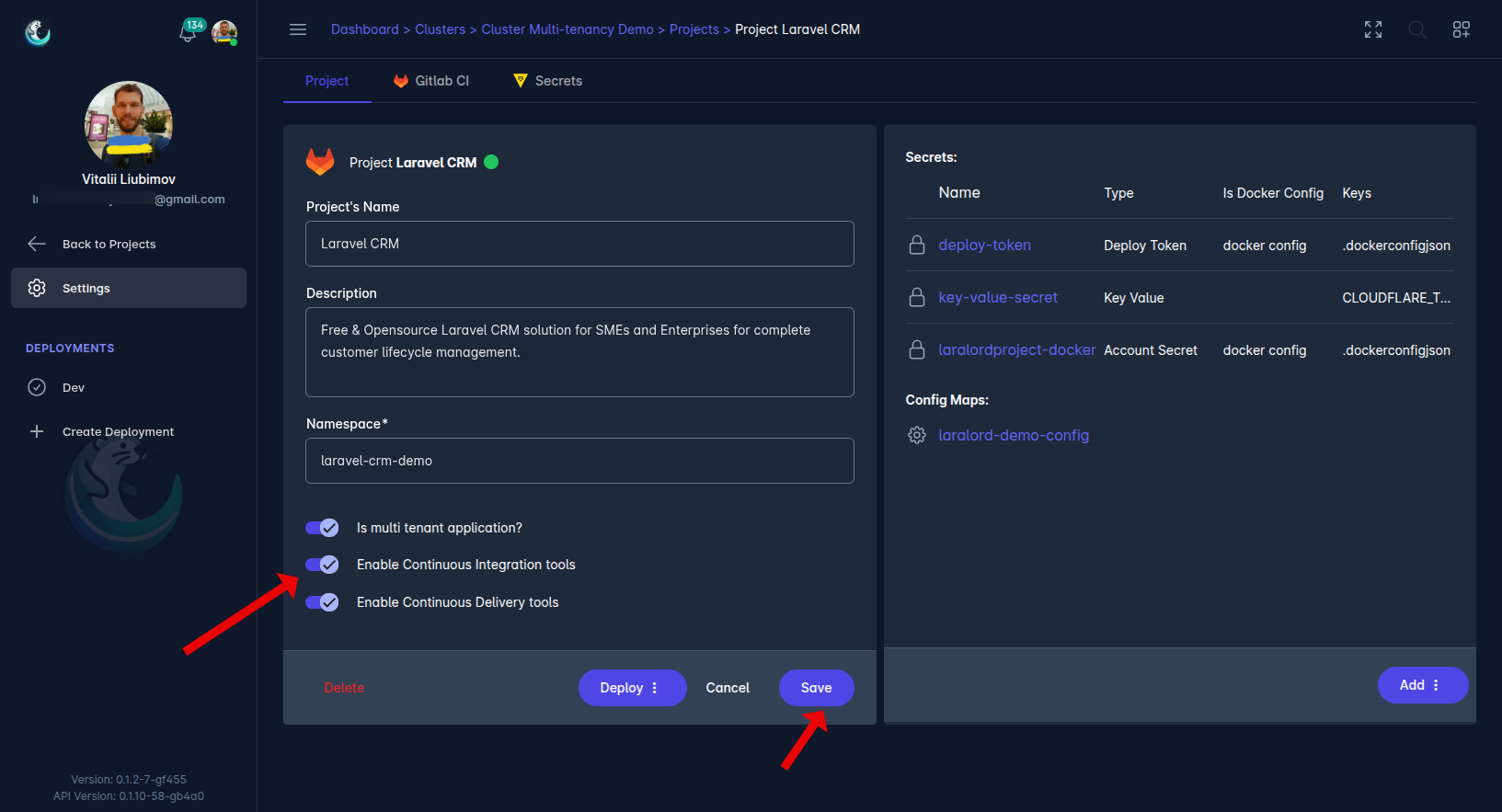
Task: Click the lock icon of deploy-token
Action: click(917, 245)
